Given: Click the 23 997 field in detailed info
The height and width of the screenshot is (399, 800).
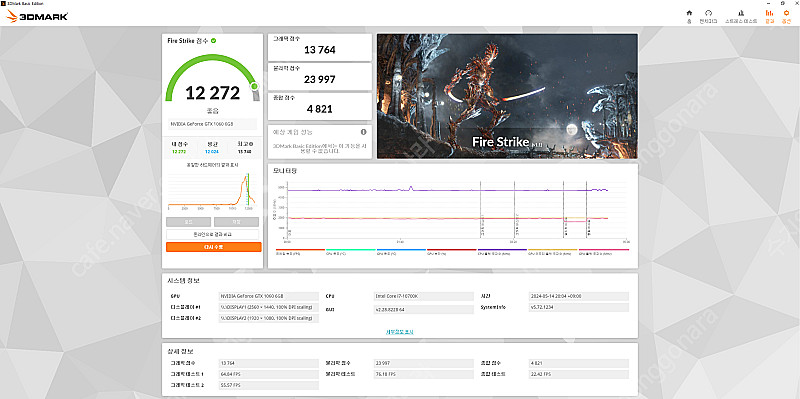Looking at the screenshot, I should (x=423, y=363).
